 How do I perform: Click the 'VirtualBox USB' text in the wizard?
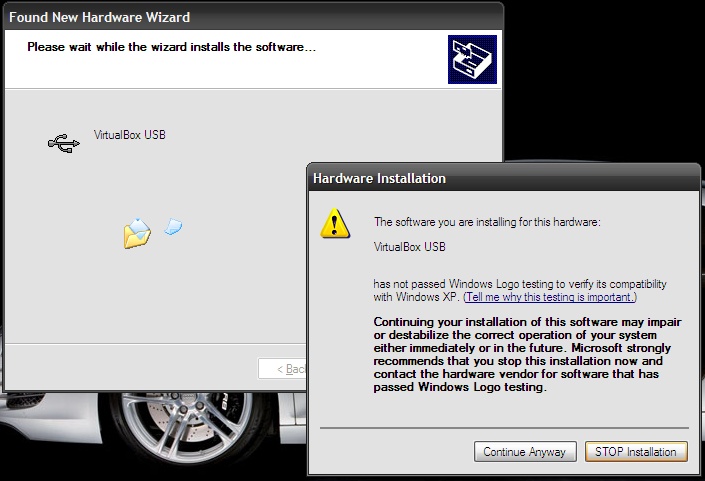click(x=129, y=135)
